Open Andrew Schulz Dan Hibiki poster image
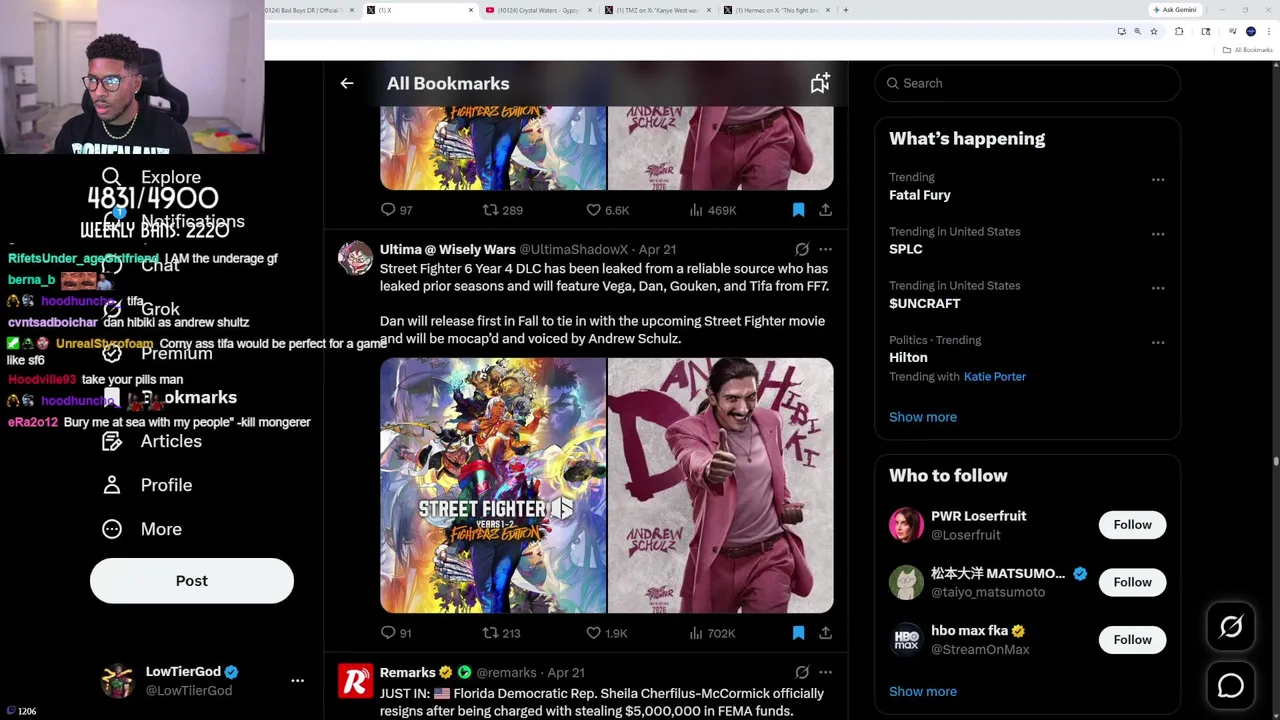The image size is (1280, 720). click(721, 485)
